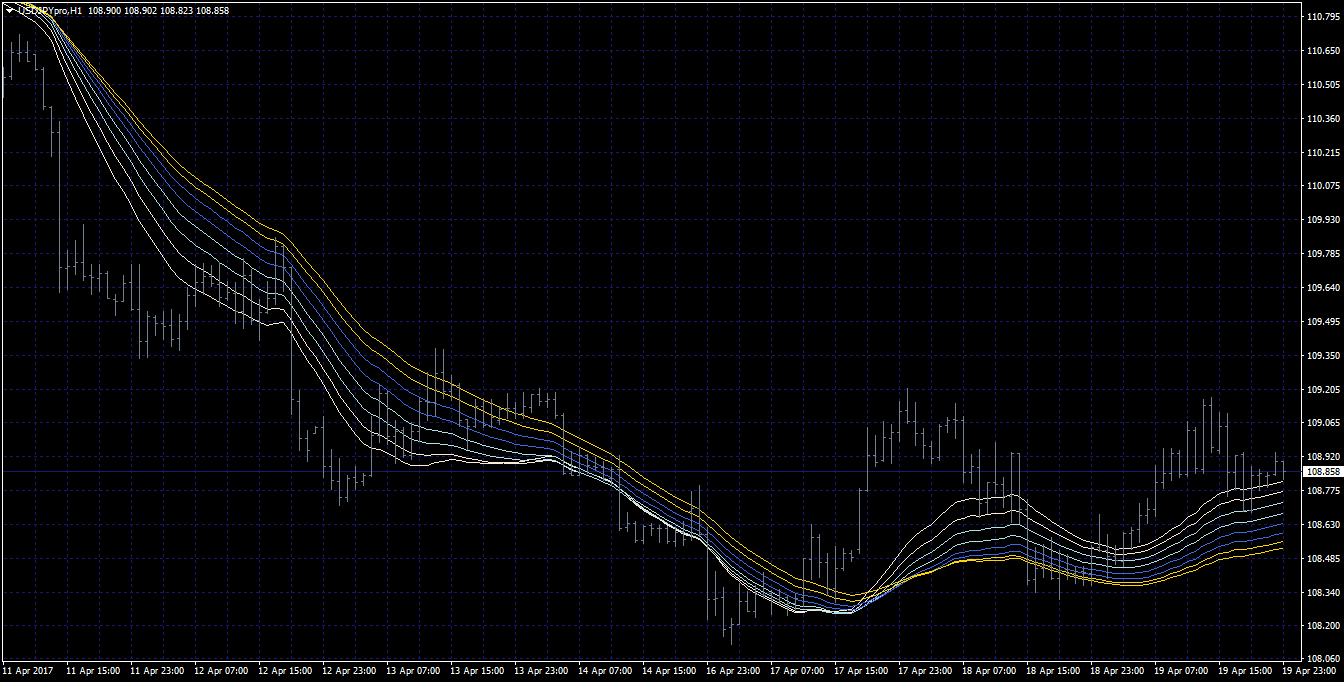
Task: Toggle the one-click trading triangle arrow
Action: coord(9,10)
